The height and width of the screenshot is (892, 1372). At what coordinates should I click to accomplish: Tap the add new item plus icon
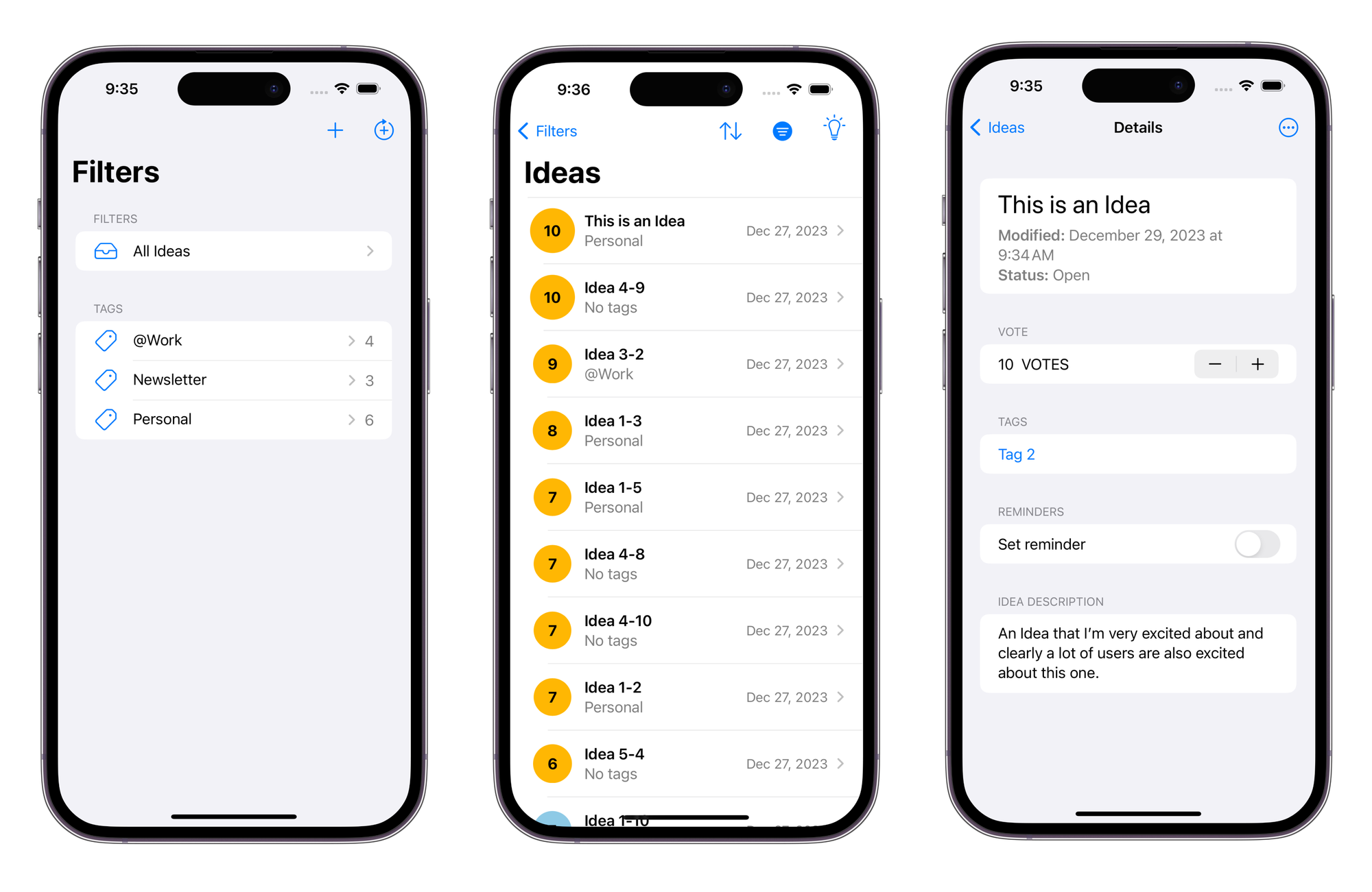pyautogui.click(x=335, y=130)
